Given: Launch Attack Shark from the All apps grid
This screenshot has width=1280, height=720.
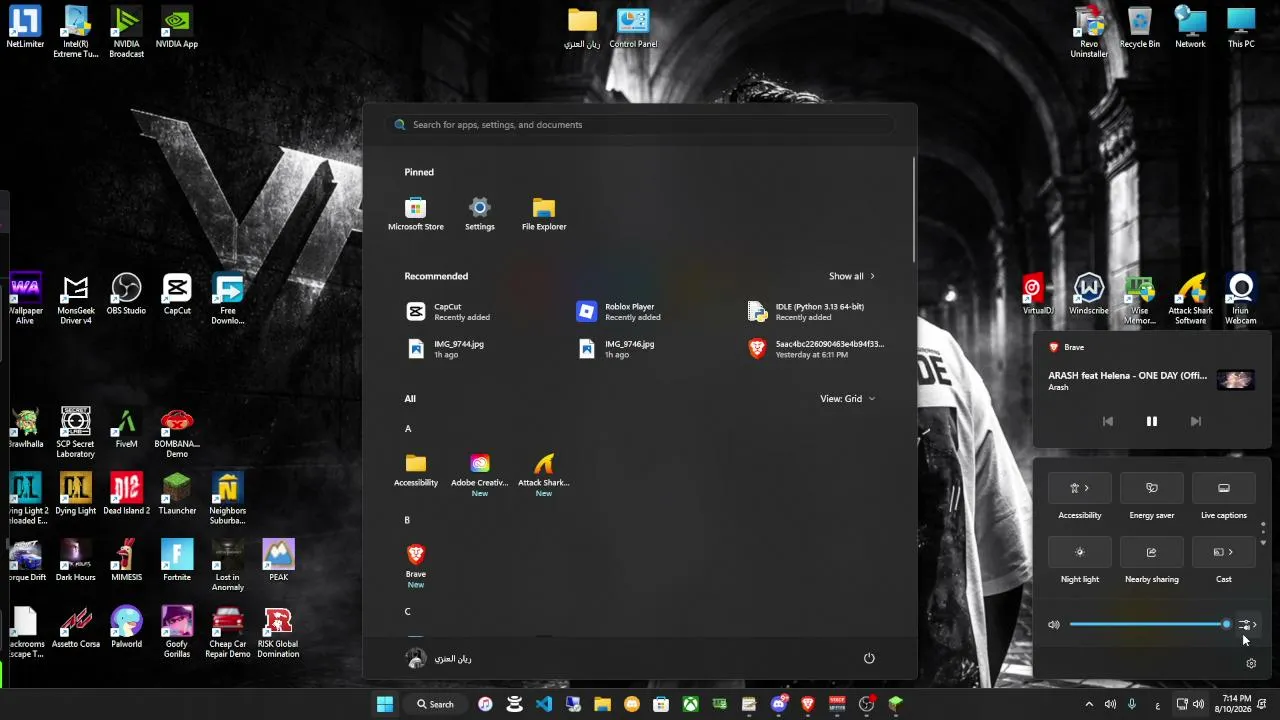Looking at the screenshot, I should 544,474.
